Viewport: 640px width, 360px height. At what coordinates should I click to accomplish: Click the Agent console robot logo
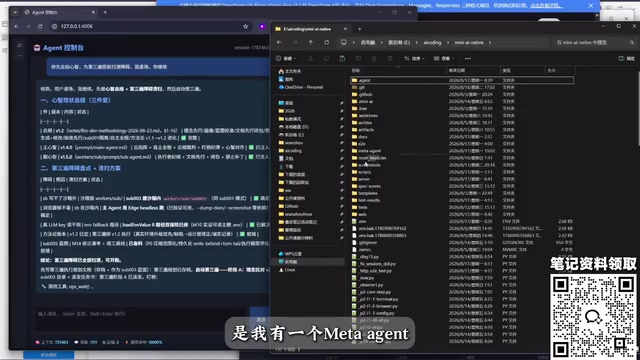coord(37,48)
